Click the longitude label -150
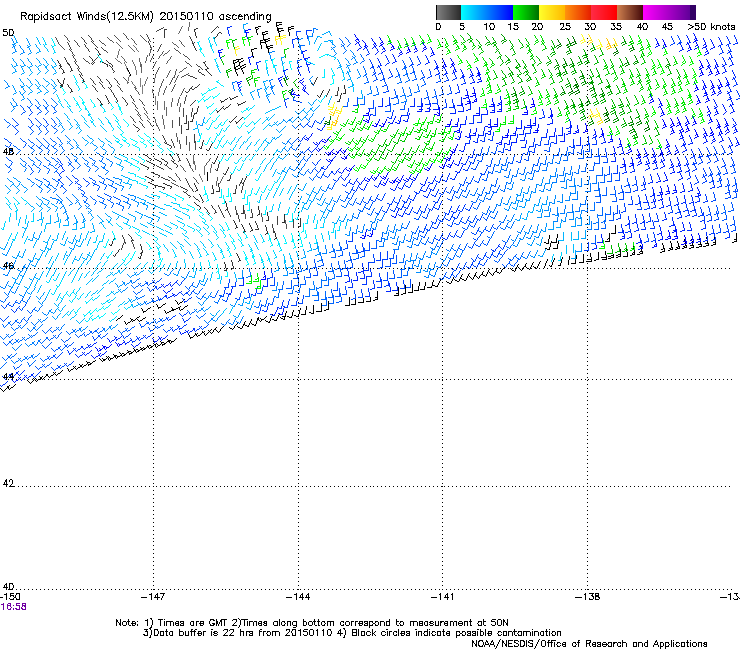This screenshot has height=650, width=740. point(10,597)
